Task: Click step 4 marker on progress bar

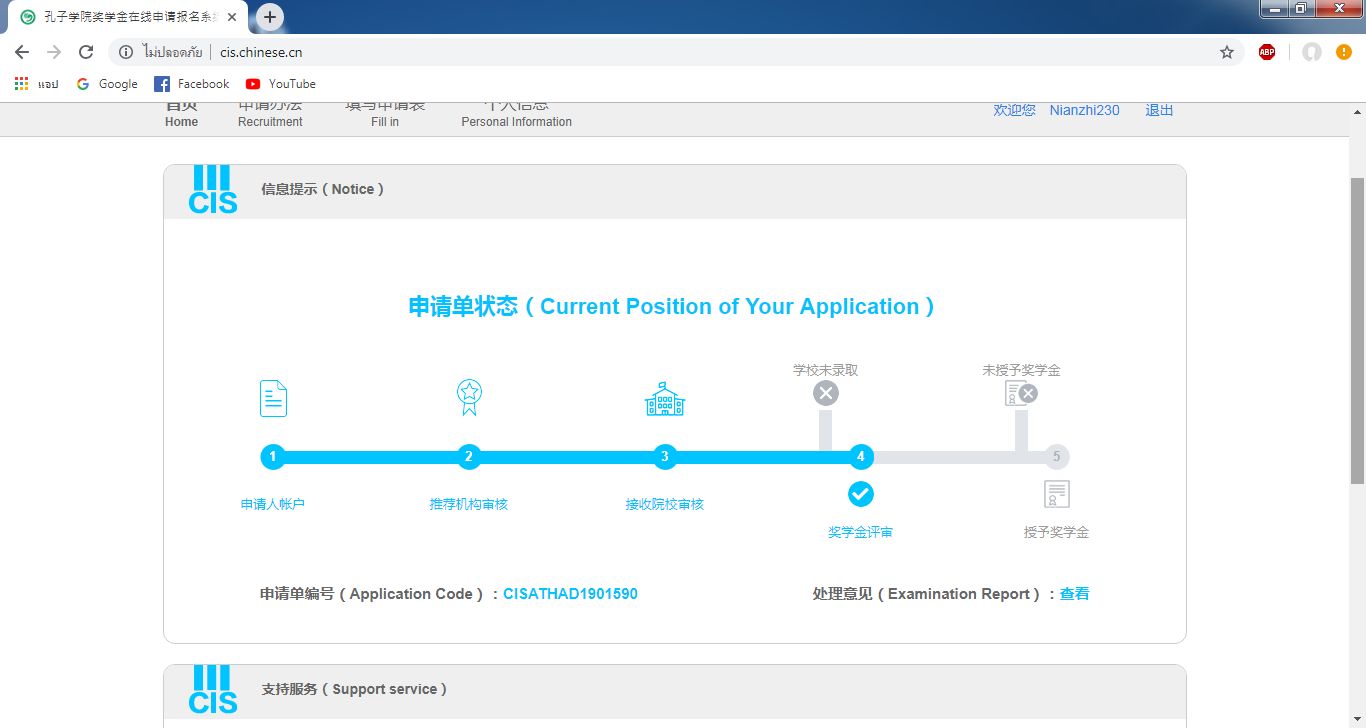Action: 861,457
